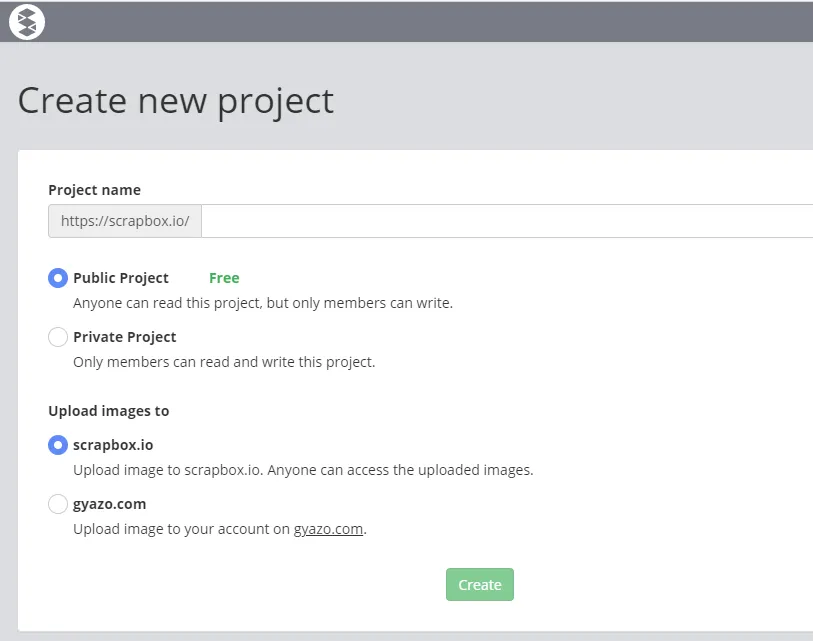Click the bold "gyazo.com" option label
Viewport: 813px width, 641px height.
[x=110, y=504]
